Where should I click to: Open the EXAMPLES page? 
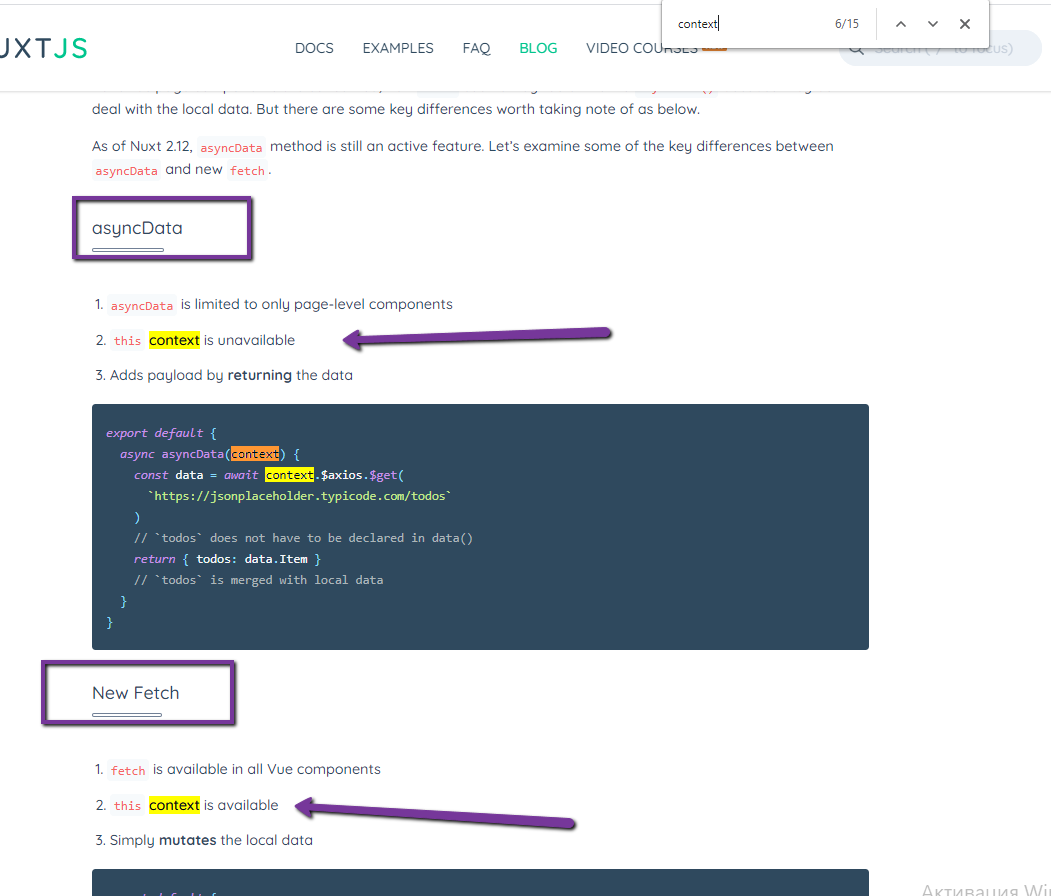tap(398, 48)
